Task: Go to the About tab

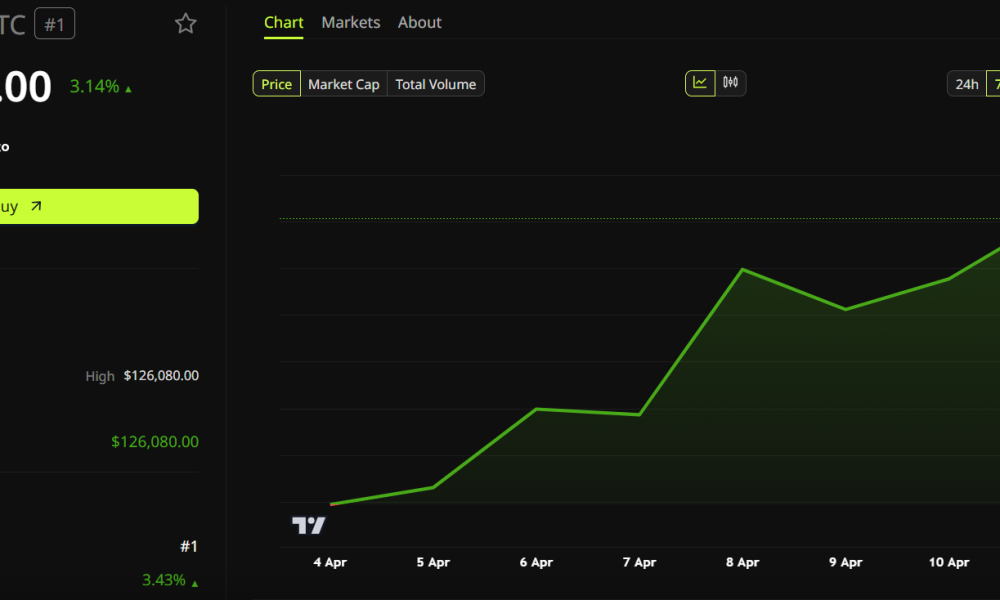Action: click(420, 22)
